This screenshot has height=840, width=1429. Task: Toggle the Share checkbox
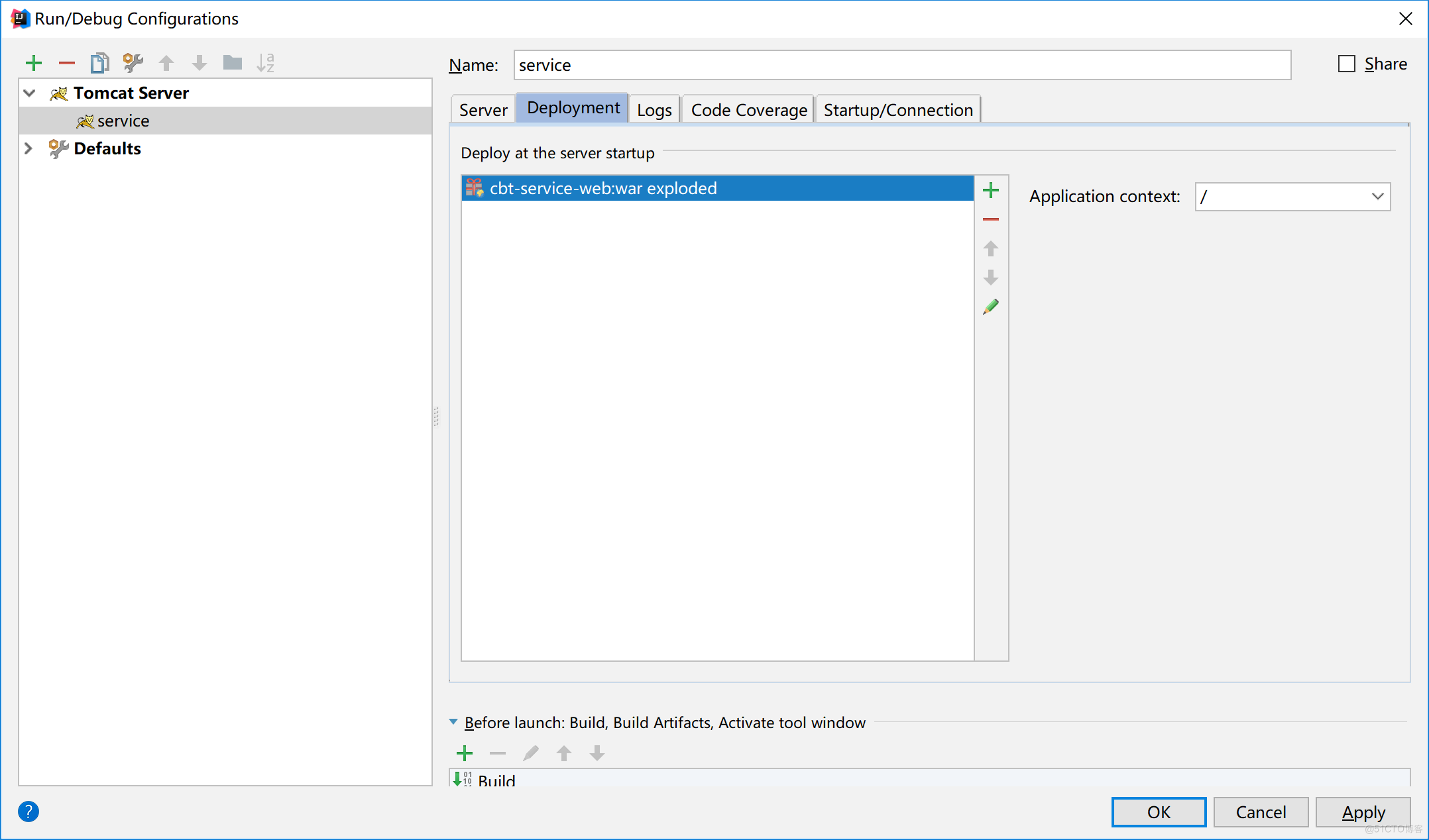click(x=1344, y=64)
